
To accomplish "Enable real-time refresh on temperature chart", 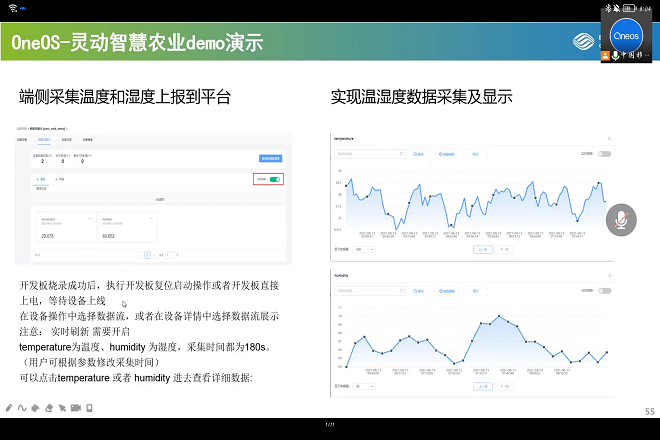I will pos(604,154).
